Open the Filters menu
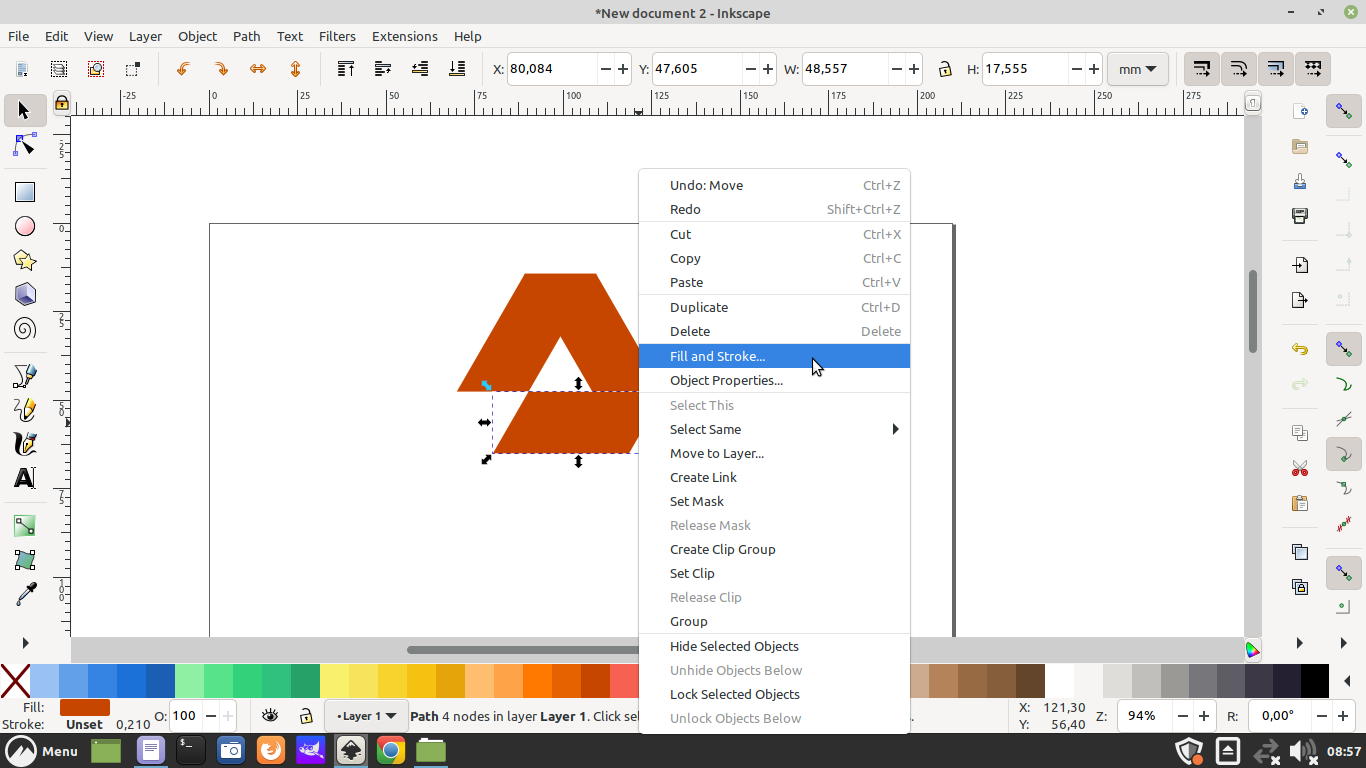1366x768 pixels. click(337, 36)
